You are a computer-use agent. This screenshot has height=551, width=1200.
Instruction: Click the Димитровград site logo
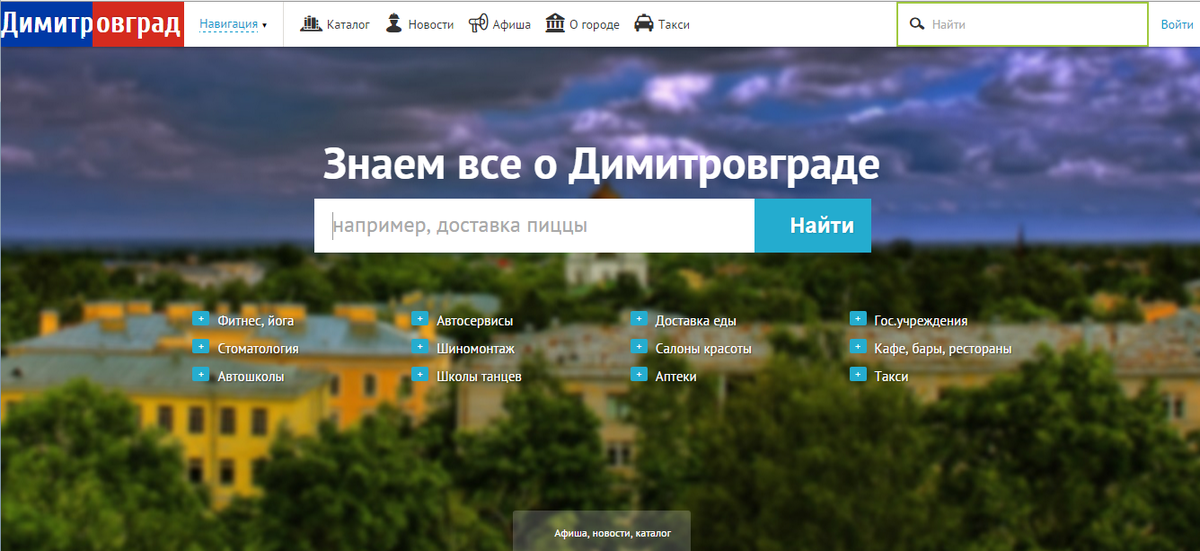[92, 24]
